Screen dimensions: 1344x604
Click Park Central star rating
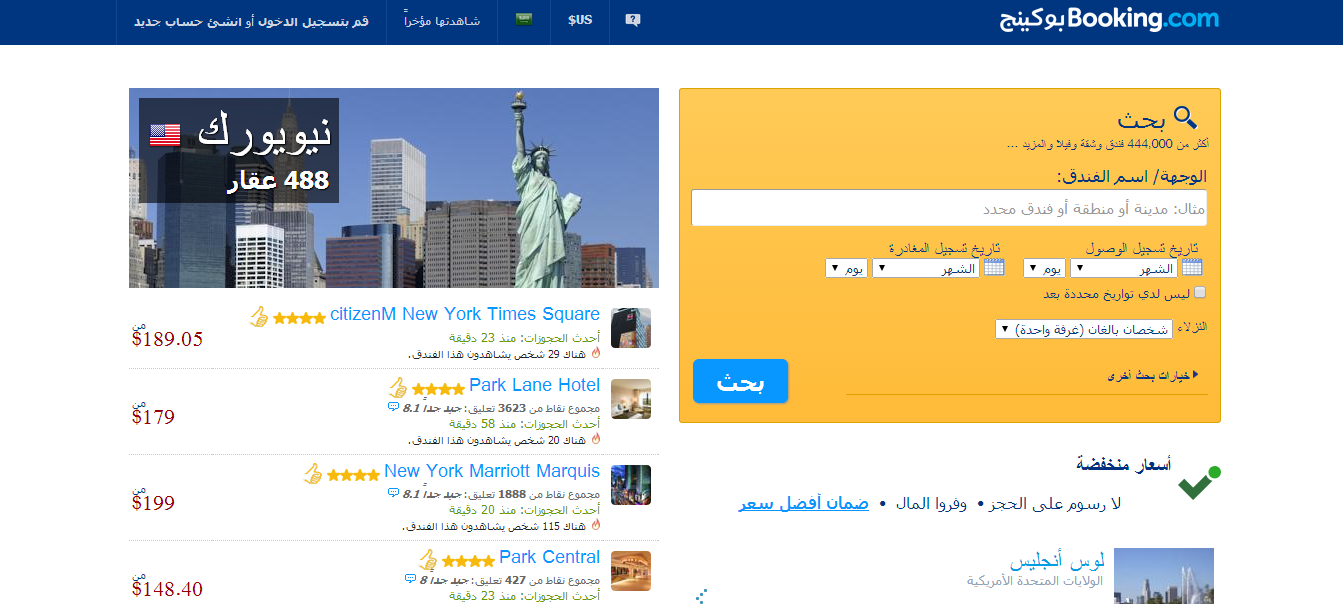[x=468, y=561]
